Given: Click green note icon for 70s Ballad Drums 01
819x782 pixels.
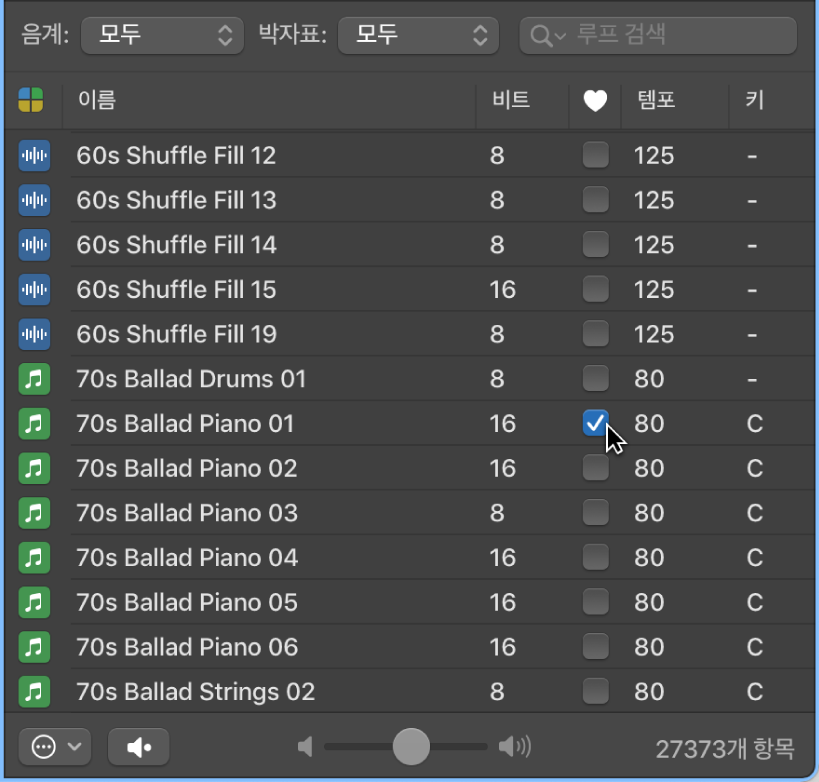Looking at the screenshot, I should [x=34, y=380].
